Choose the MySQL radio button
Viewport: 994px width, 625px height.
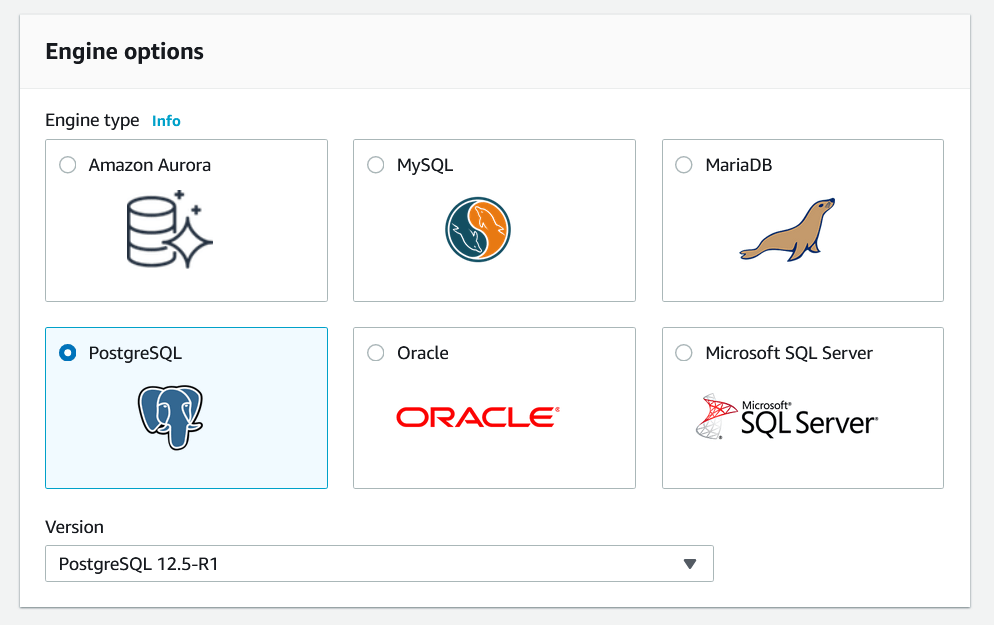[x=376, y=165]
